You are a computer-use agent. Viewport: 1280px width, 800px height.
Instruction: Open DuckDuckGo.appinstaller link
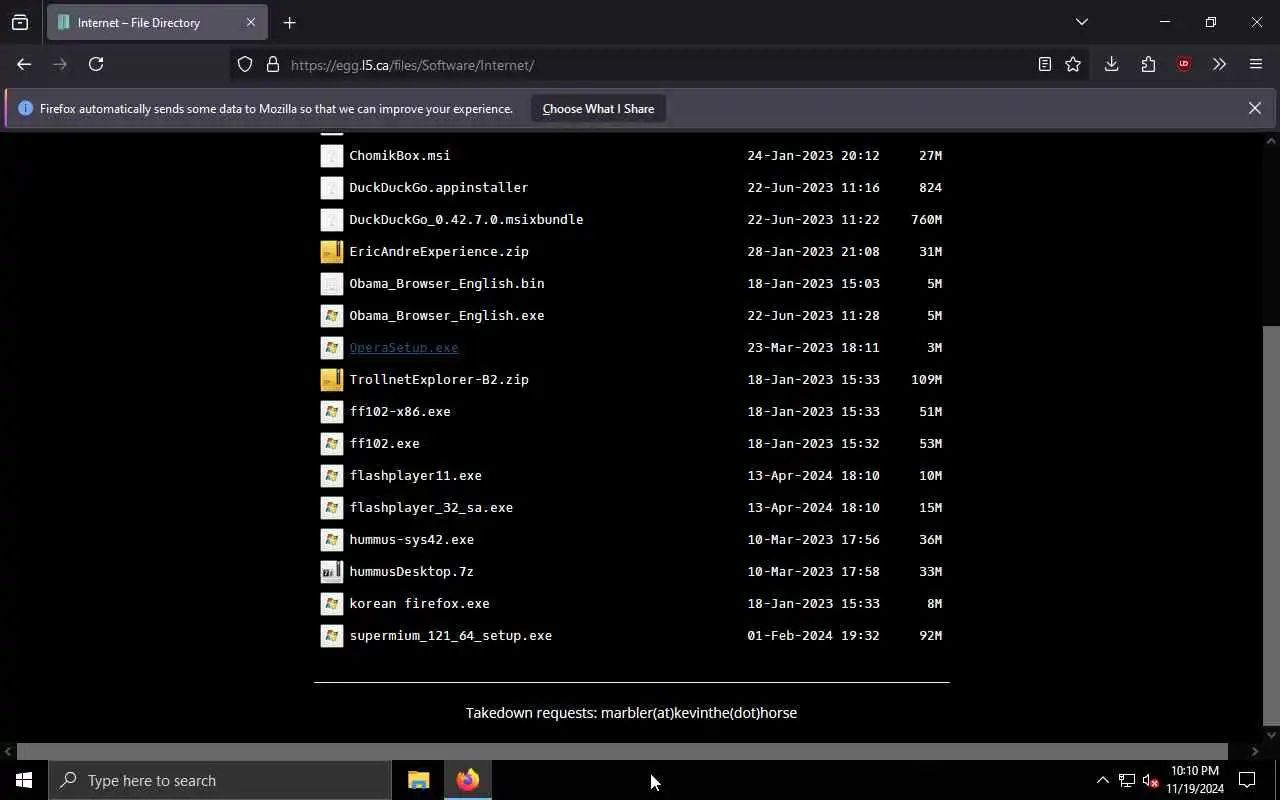(x=438, y=188)
